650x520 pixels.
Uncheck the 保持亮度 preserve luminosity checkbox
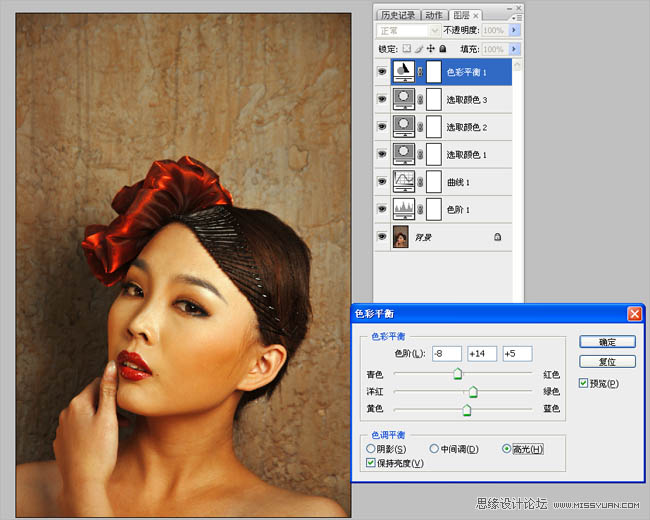click(371, 463)
